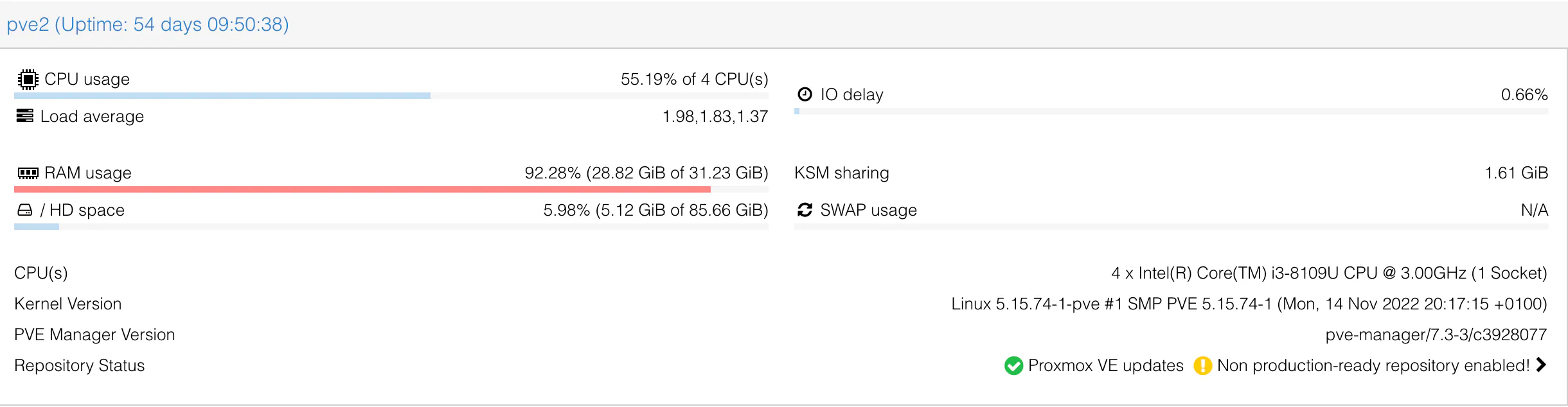The height and width of the screenshot is (407, 1568).
Task: Open the pve2 uptime header title
Action: click(148, 24)
